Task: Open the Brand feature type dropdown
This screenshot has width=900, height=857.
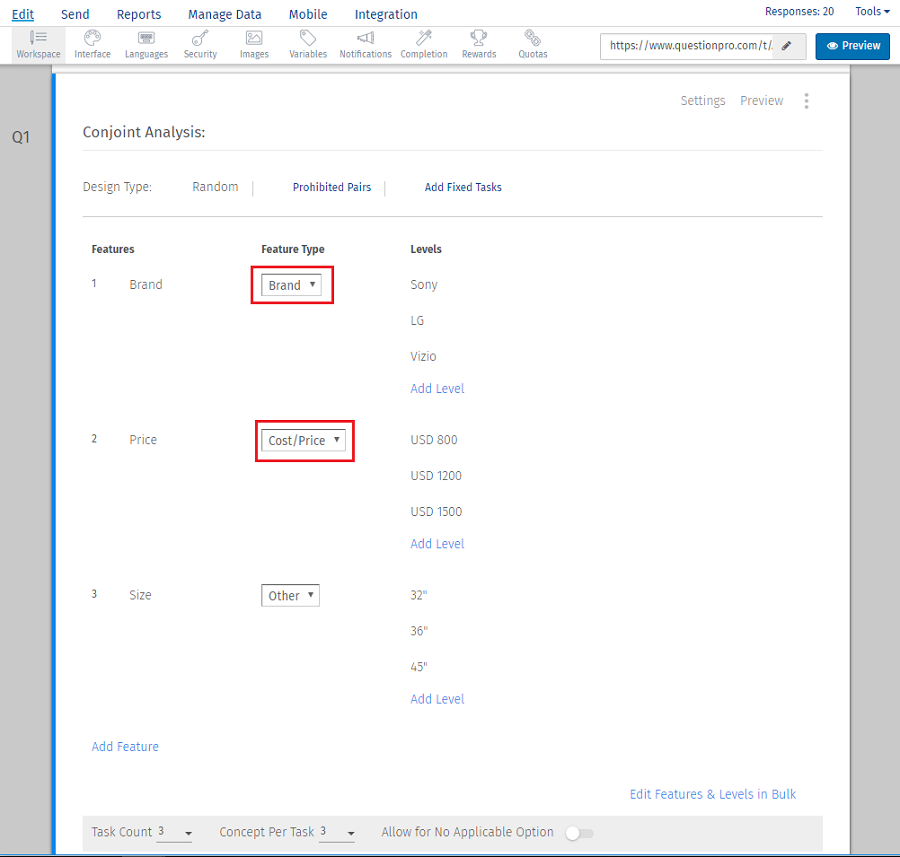Action: 291,284
